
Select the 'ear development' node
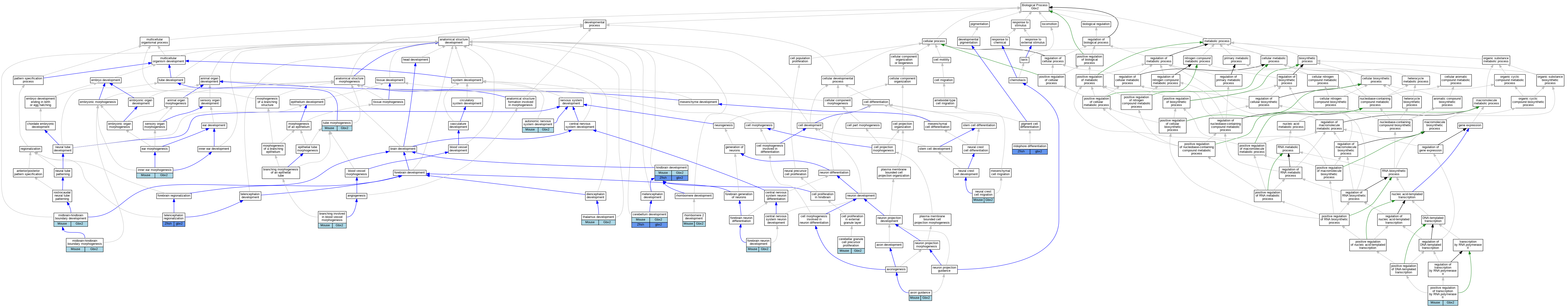[x=214, y=125]
